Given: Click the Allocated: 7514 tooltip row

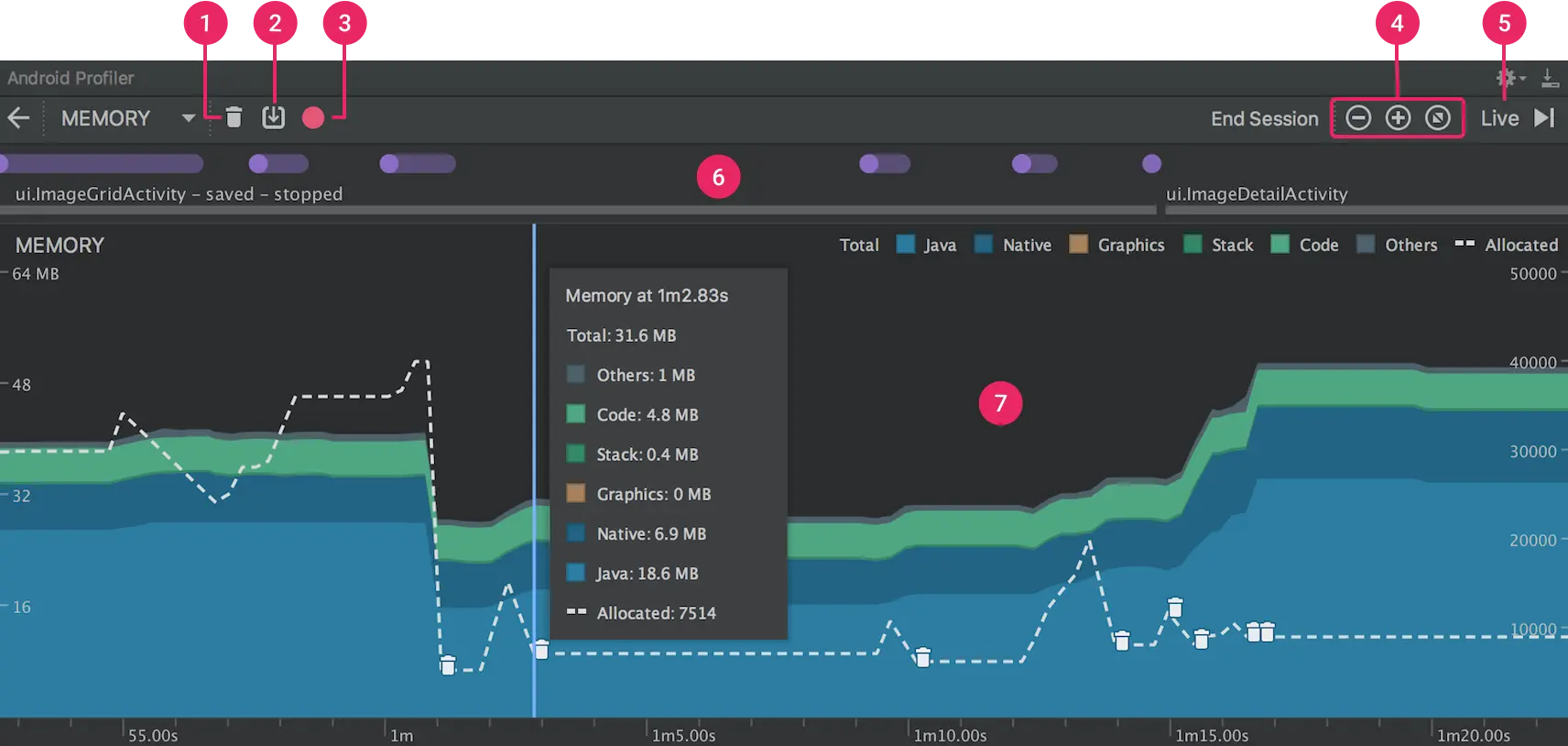Looking at the screenshot, I should click(641, 613).
